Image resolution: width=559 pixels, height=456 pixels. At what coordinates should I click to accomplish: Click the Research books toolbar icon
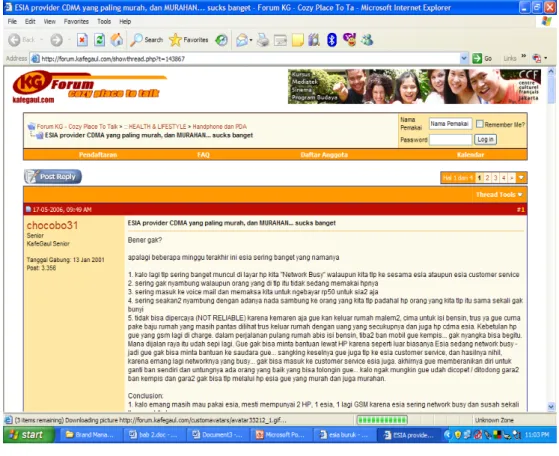(314, 40)
